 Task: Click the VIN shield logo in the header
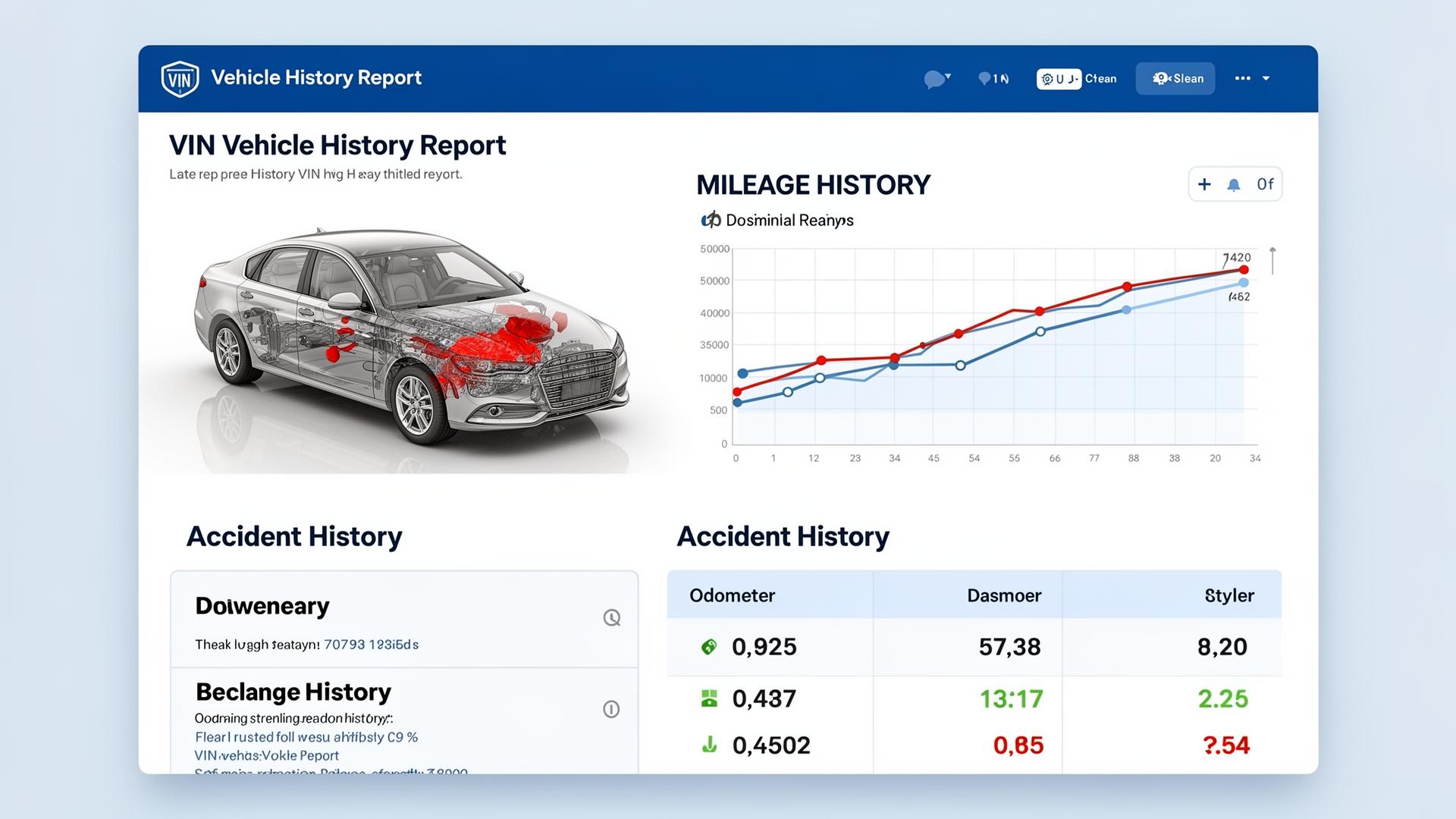click(x=179, y=77)
